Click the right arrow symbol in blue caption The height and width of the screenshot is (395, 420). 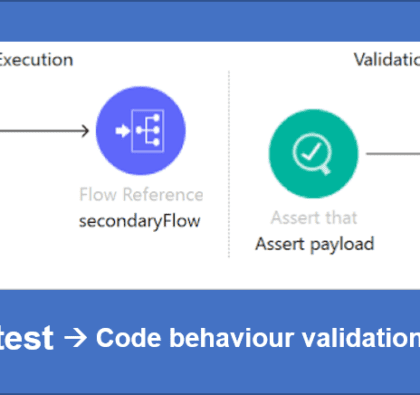click(x=75, y=338)
